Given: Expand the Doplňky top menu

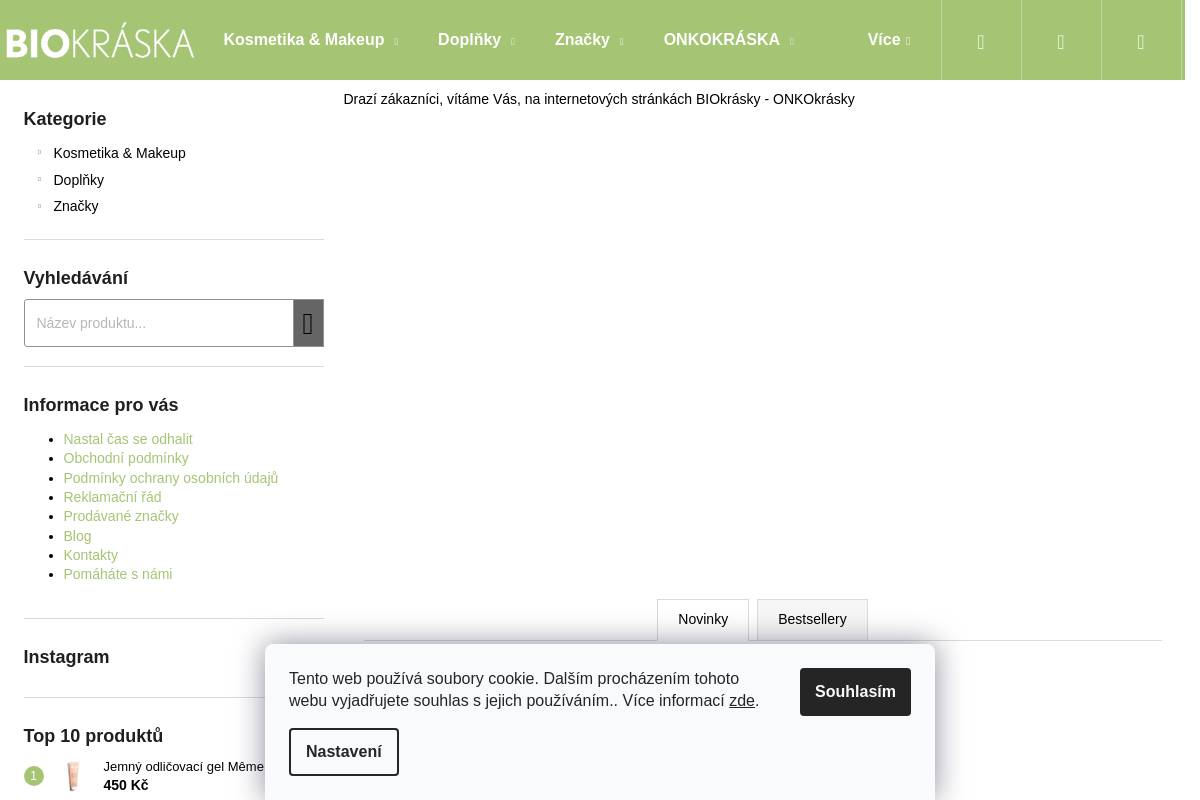Looking at the screenshot, I should click(x=476, y=40).
